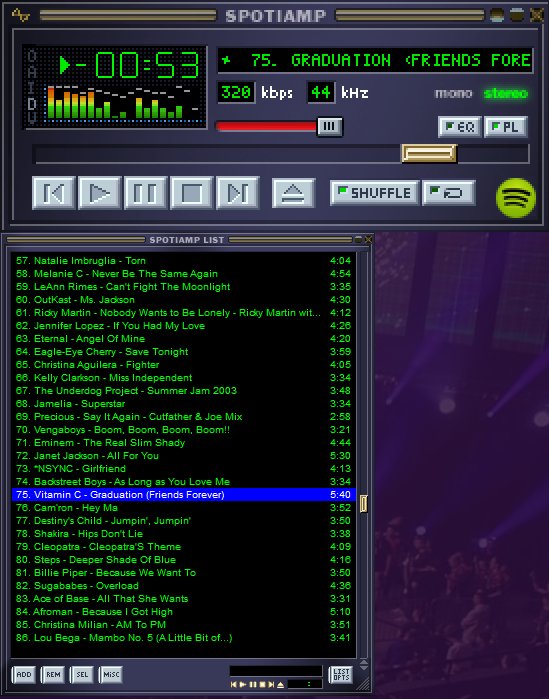Screen dimensions: 549x699
Task: Click the volume slider handle
Action: click(x=330, y=127)
